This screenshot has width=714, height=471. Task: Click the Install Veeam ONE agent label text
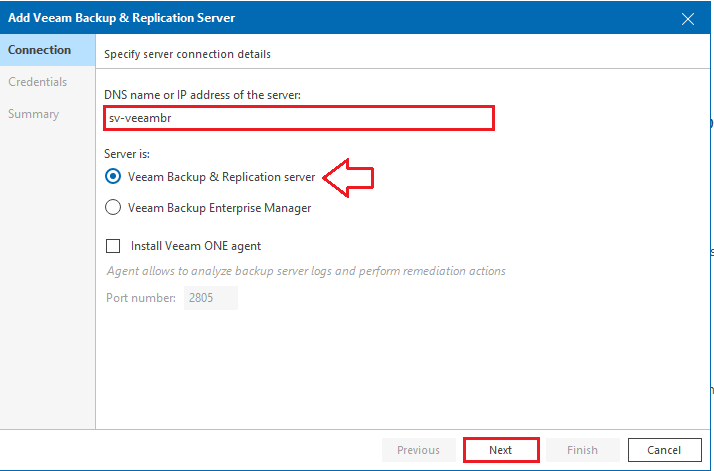tap(196, 246)
